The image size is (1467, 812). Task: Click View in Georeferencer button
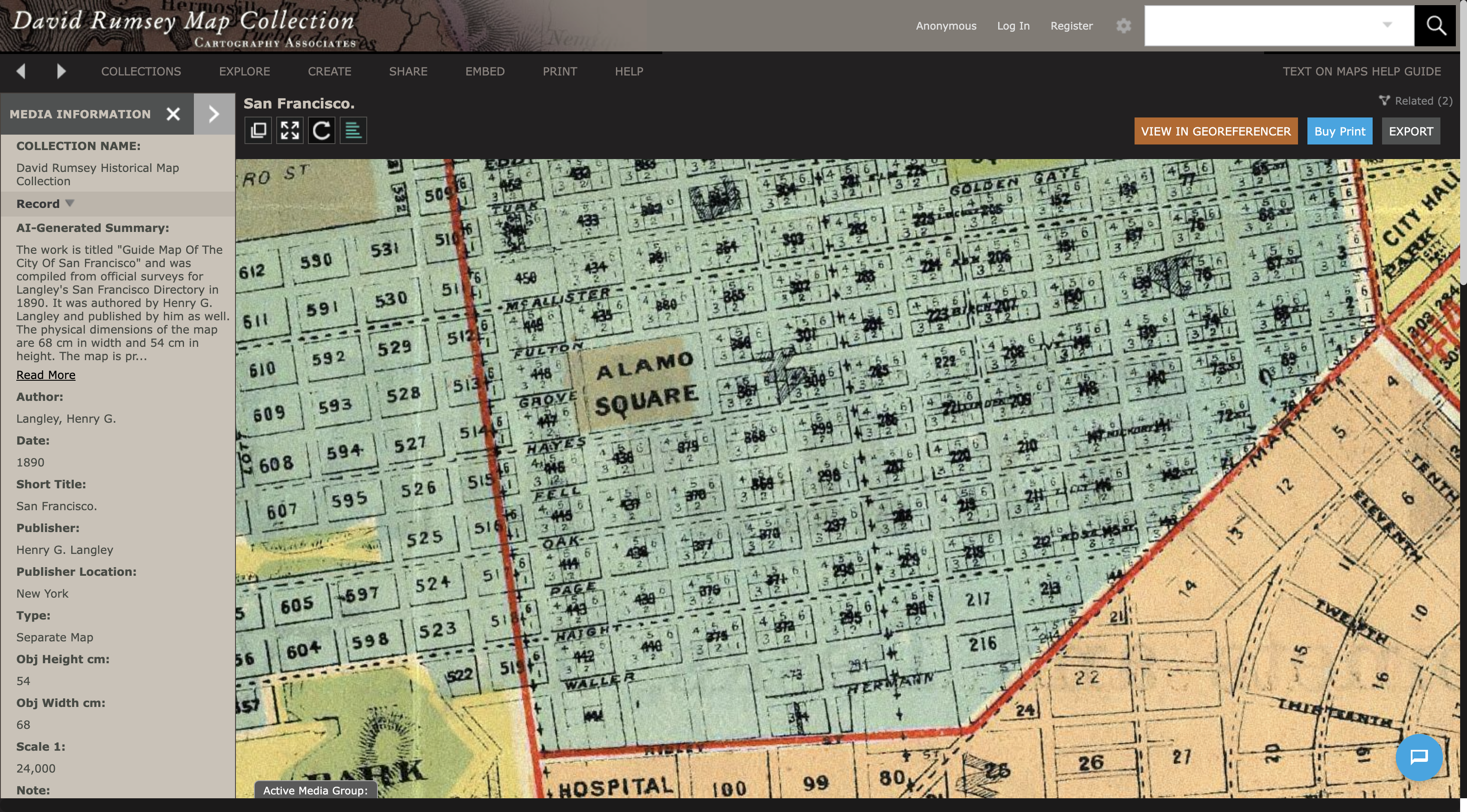pos(1215,132)
